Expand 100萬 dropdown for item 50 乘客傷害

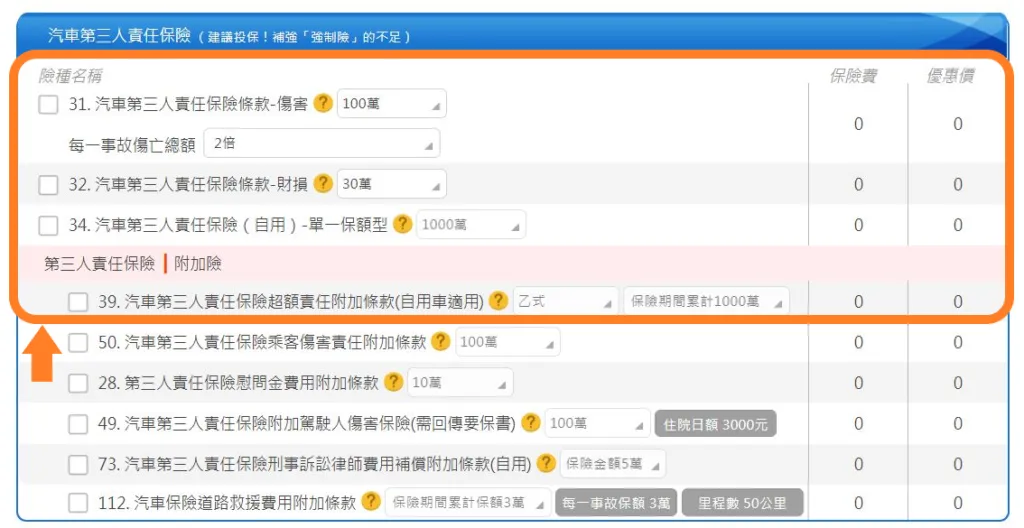click(x=507, y=341)
